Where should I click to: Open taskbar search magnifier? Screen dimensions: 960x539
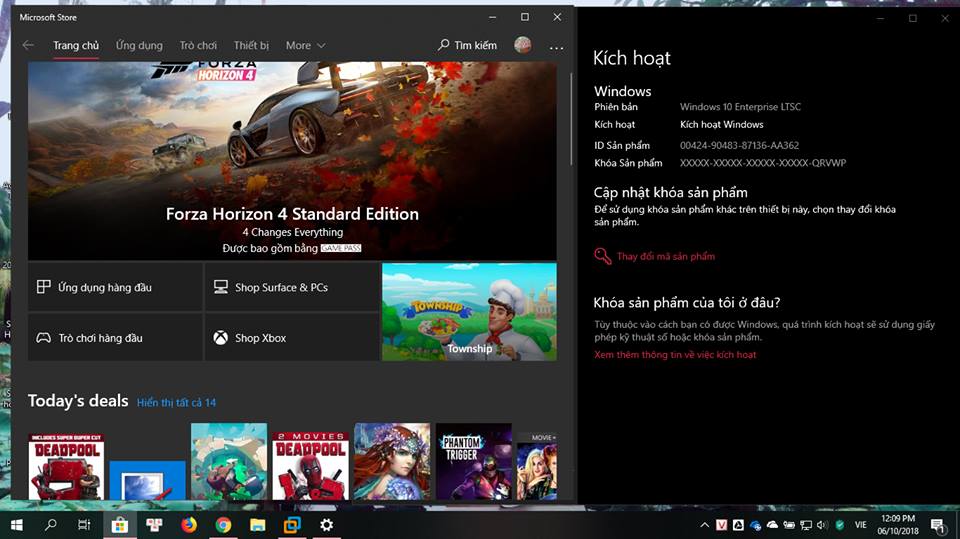(x=51, y=525)
